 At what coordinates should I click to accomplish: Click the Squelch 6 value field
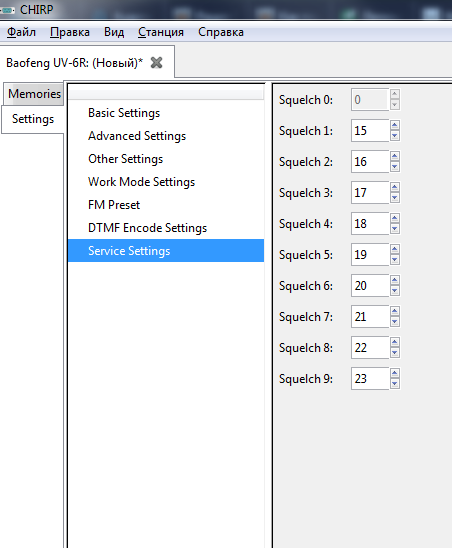point(370,286)
